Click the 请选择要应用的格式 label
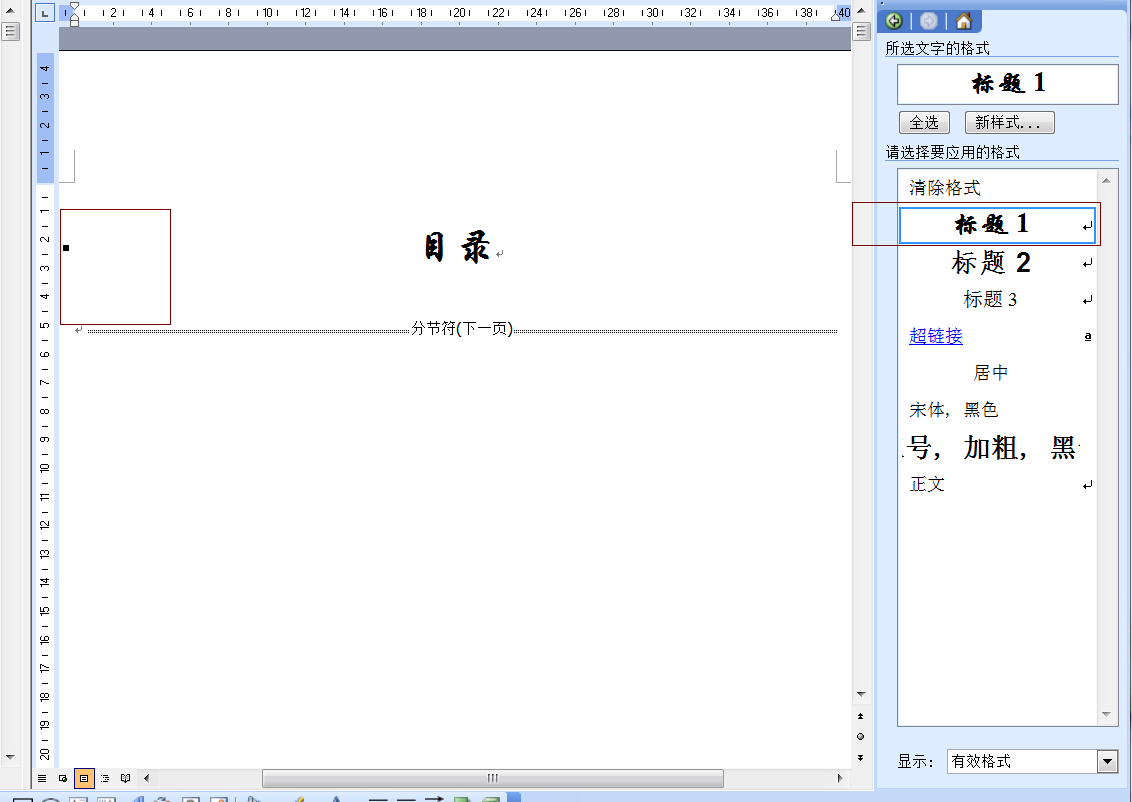 [952, 152]
